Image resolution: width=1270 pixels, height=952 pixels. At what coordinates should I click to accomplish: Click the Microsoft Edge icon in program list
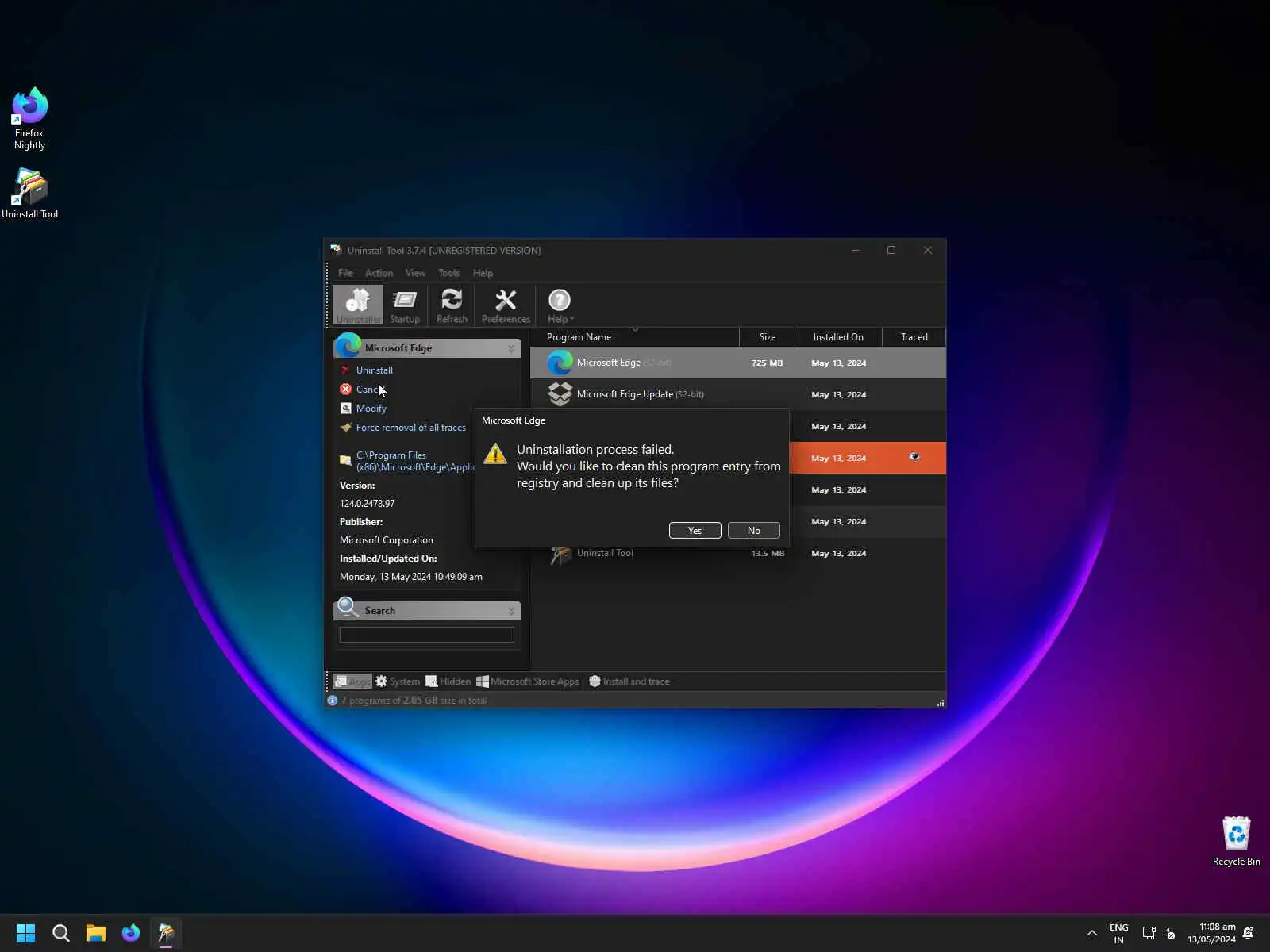pos(560,363)
